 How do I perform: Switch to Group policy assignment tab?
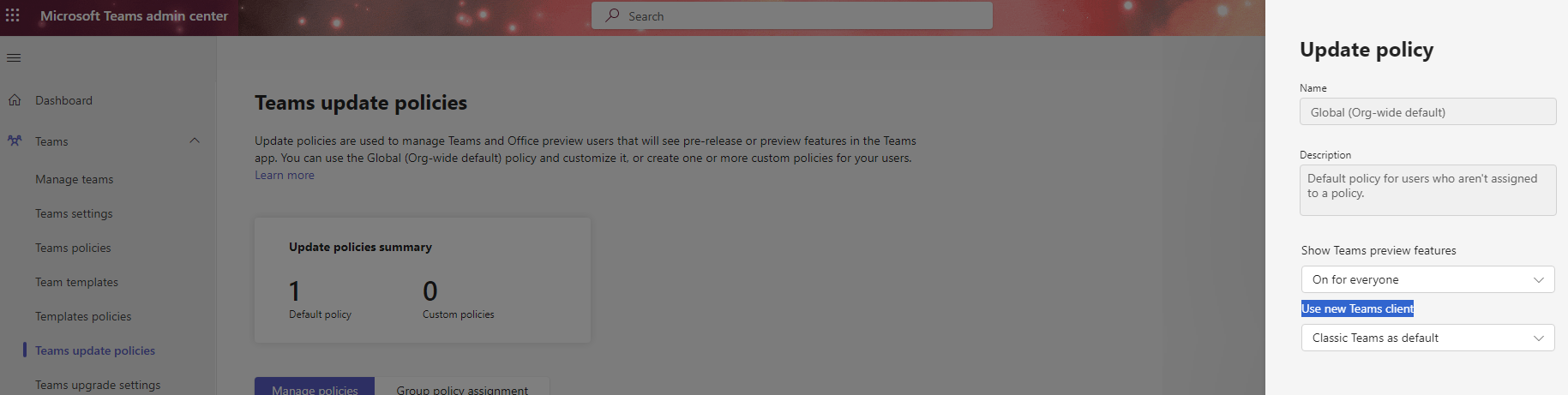pos(462,386)
